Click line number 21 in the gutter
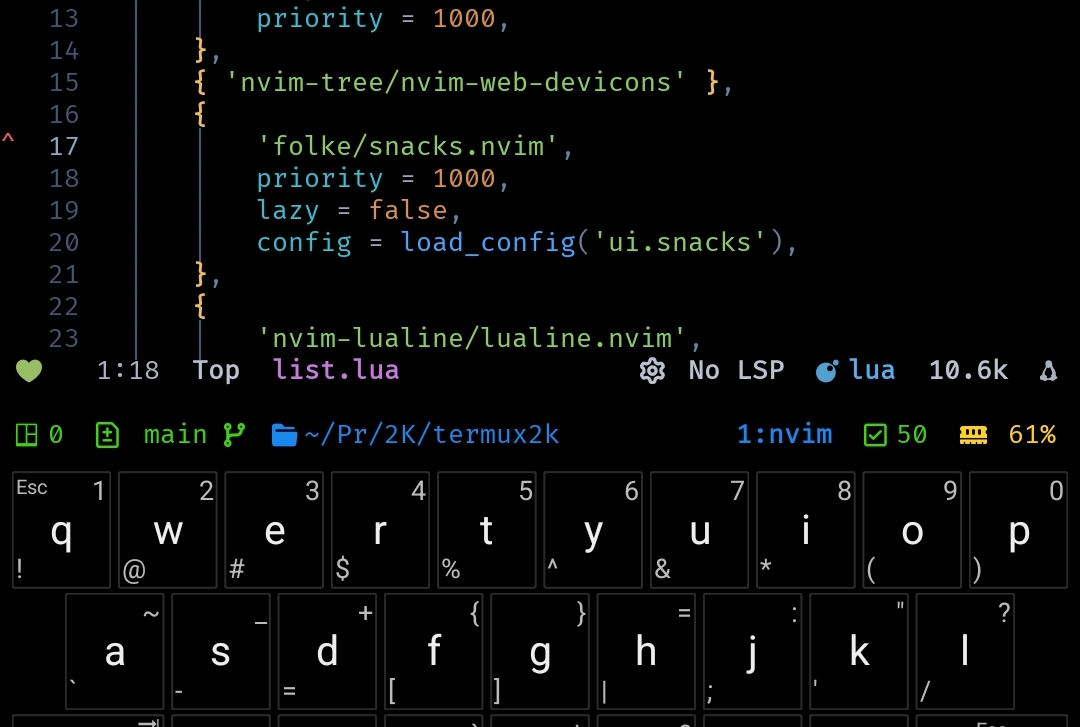The height and width of the screenshot is (727, 1080). point(63,274)
